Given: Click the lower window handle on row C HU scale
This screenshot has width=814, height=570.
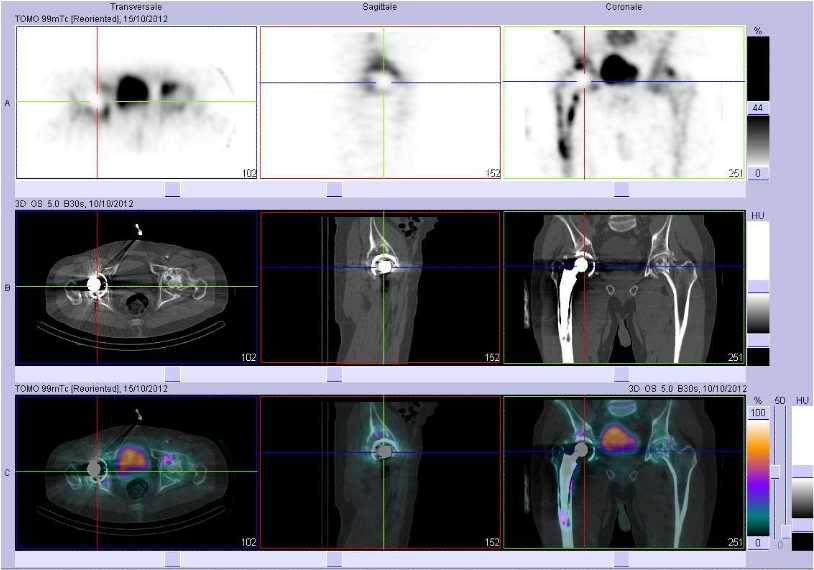Looking at the screenshot, I should (803, 525).
